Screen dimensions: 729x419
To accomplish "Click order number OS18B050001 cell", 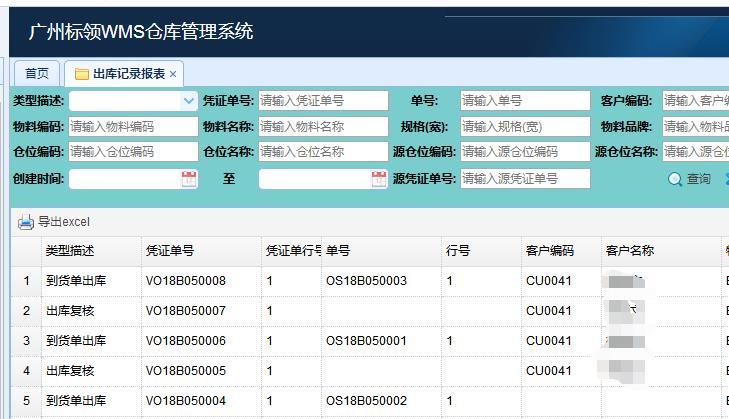I will (x=366, y=341).
